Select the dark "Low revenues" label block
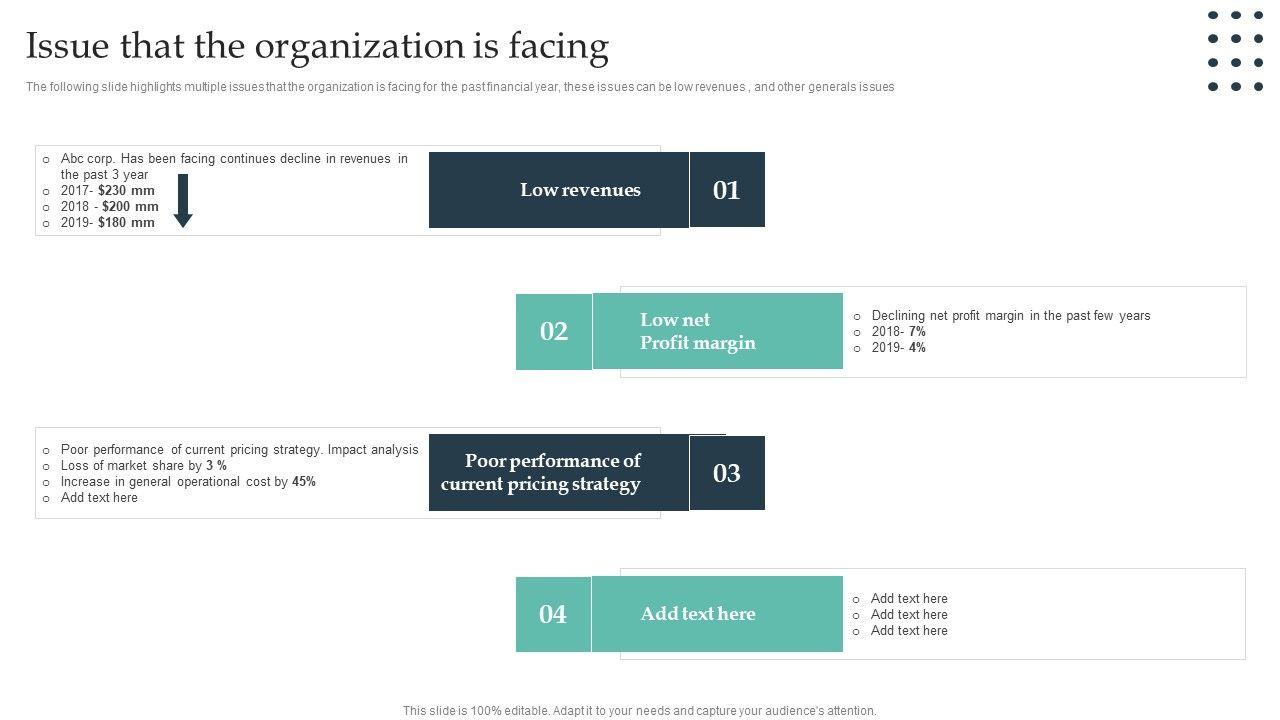Screen dimensions: 1280x720 [x=559, y=190]
